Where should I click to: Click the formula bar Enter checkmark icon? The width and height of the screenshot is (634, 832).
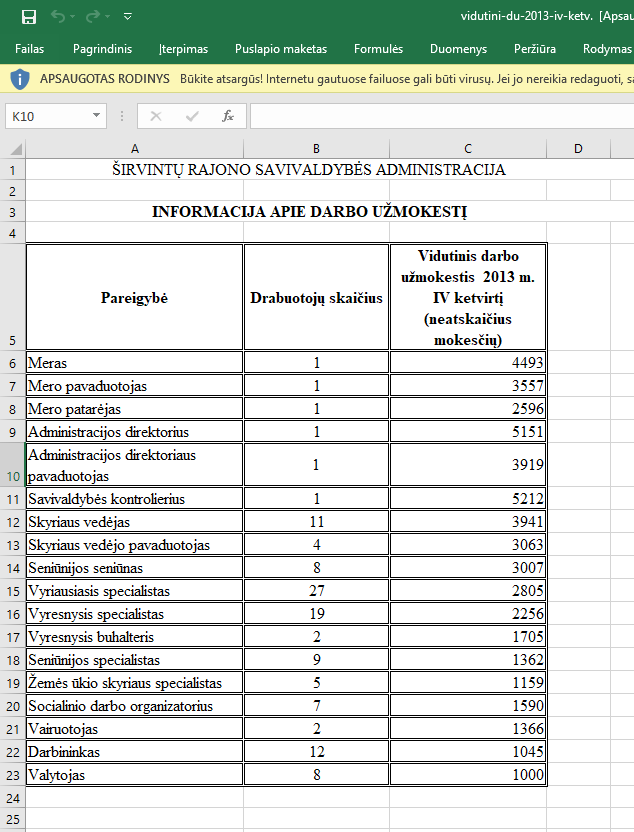point(192,116)
